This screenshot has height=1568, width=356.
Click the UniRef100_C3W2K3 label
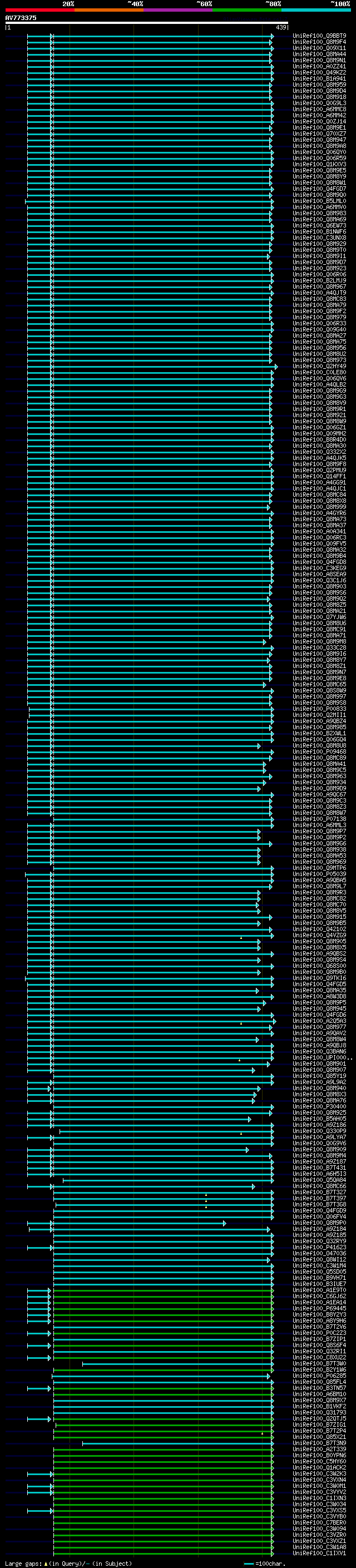coord(319,1473)
